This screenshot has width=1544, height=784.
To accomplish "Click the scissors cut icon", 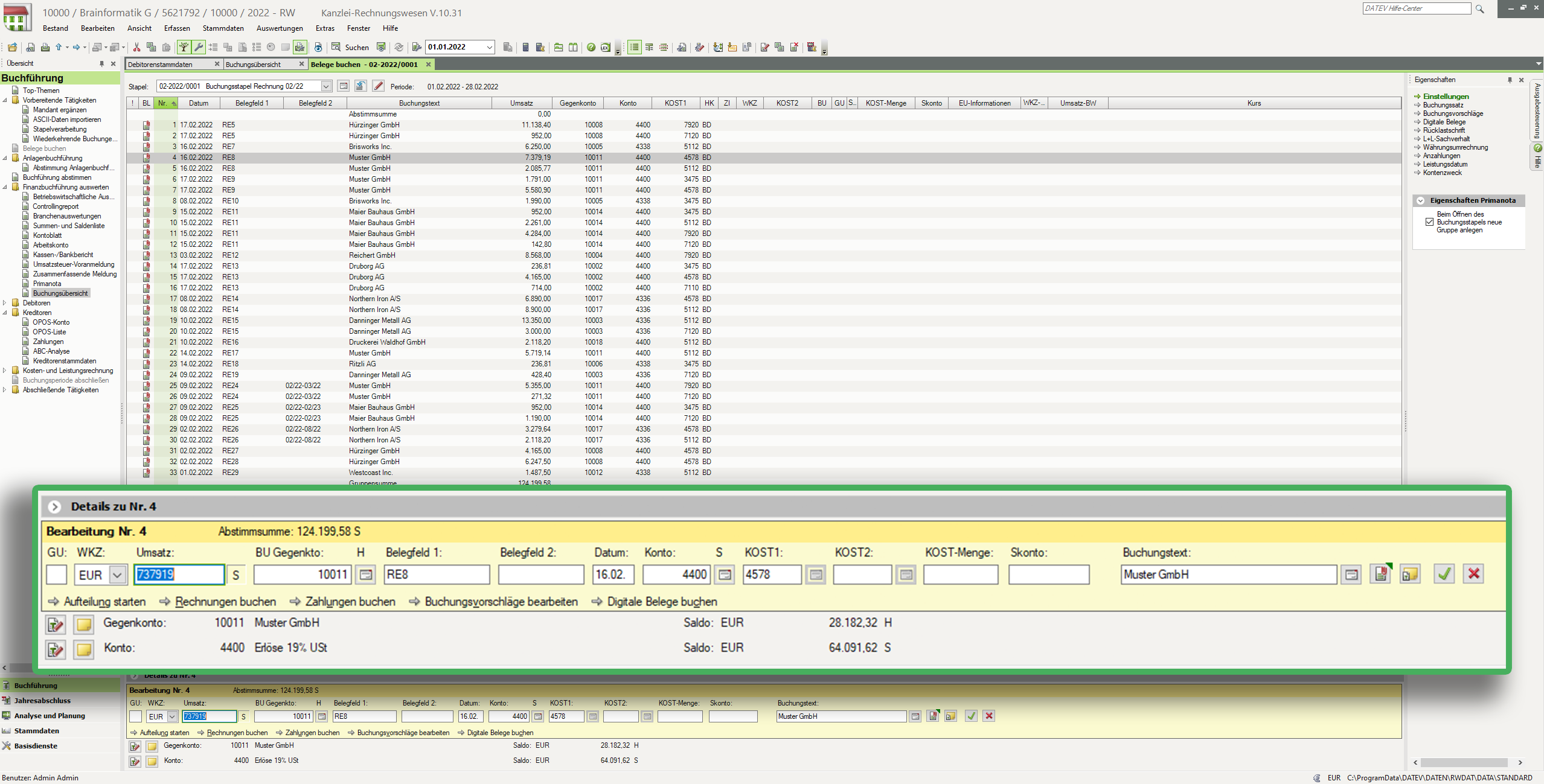I will coord(137,47).
